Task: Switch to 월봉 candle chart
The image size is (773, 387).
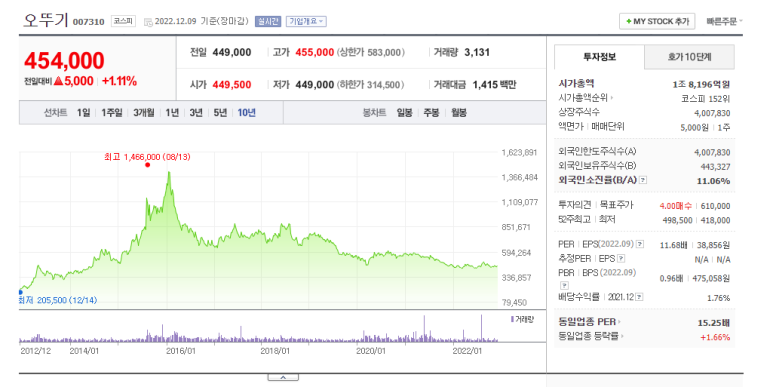Action: pos(458,113)
